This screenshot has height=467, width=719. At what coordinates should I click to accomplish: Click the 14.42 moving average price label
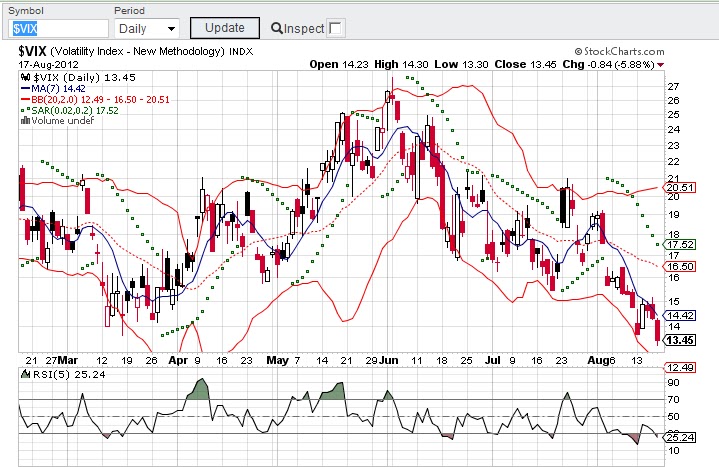[x=680, y=316]
